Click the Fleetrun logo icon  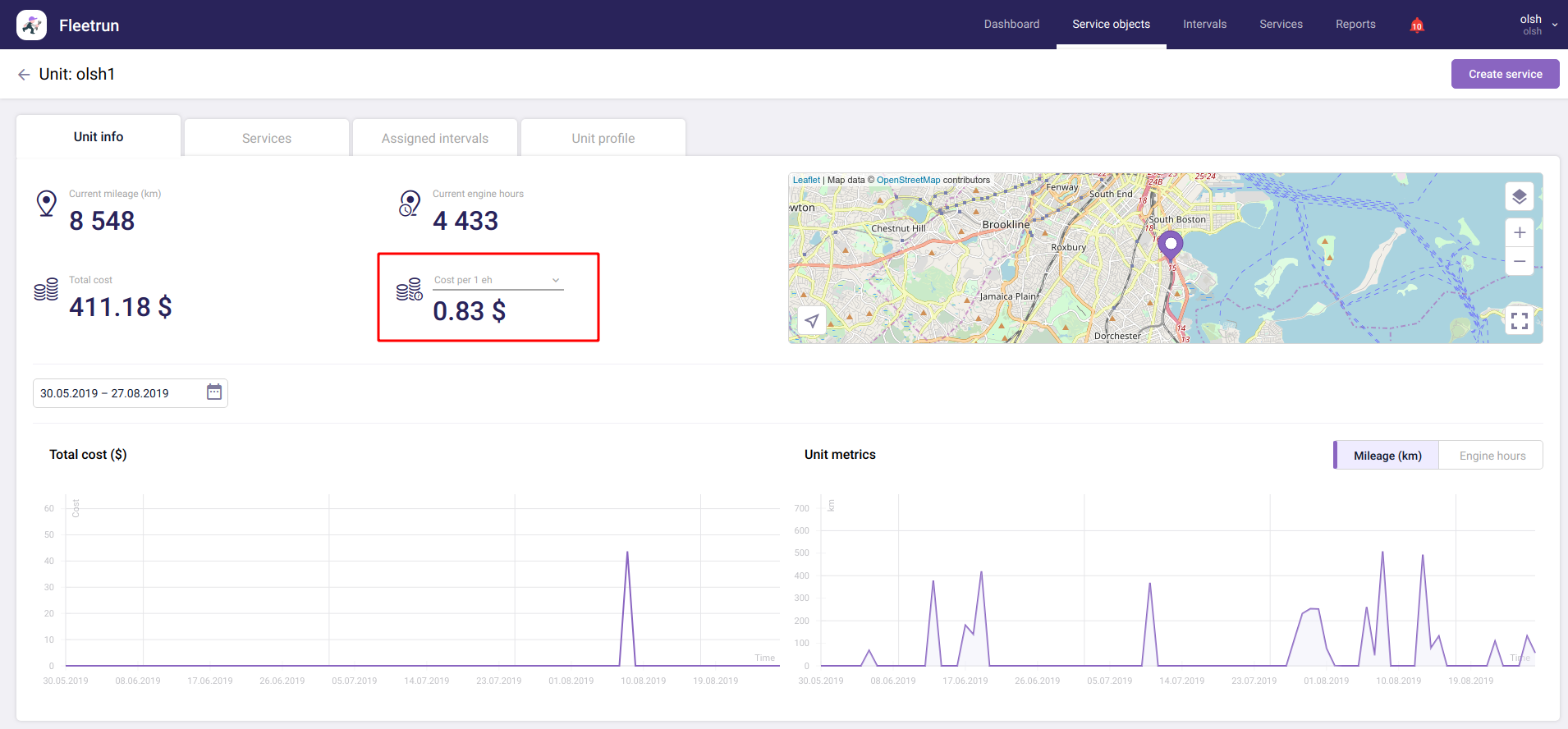(31, 25)
